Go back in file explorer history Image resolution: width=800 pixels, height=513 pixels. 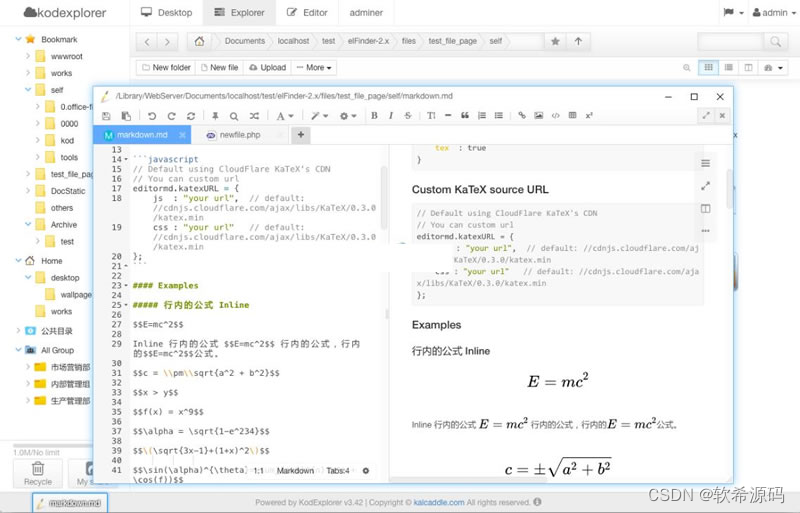pyautogui.click(x=147, y=42)
